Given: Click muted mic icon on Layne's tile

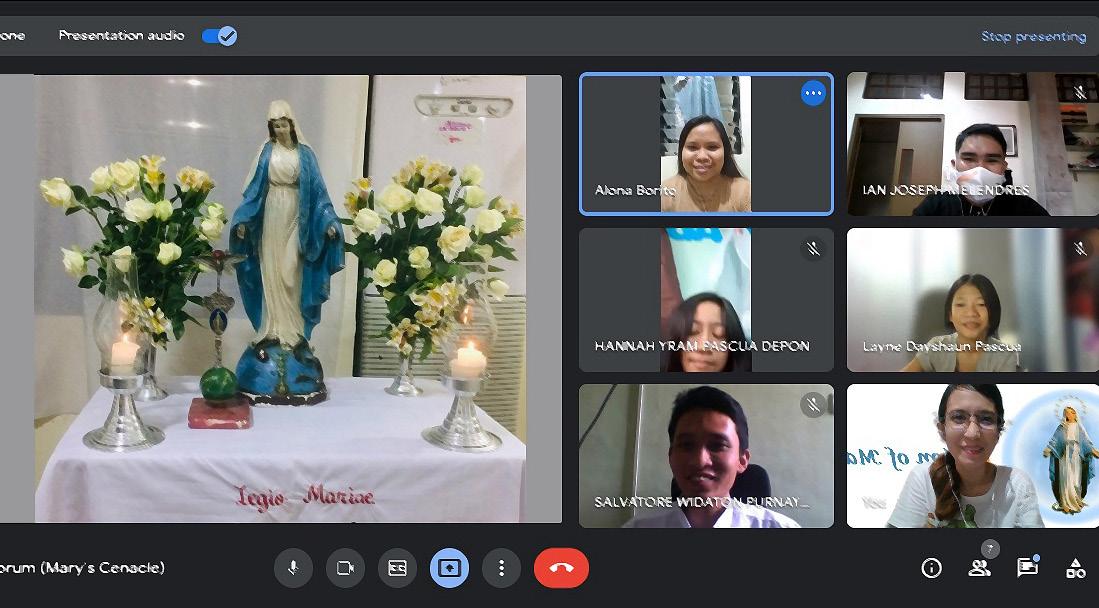Looking at the screenshot, I should (1080, 248).
